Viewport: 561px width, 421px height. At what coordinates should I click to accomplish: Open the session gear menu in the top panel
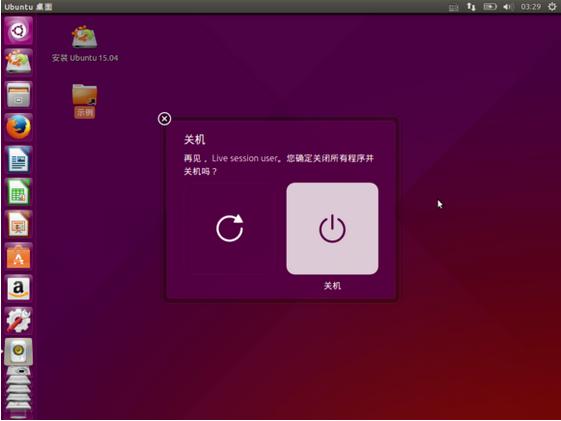[x=552, y=7]
